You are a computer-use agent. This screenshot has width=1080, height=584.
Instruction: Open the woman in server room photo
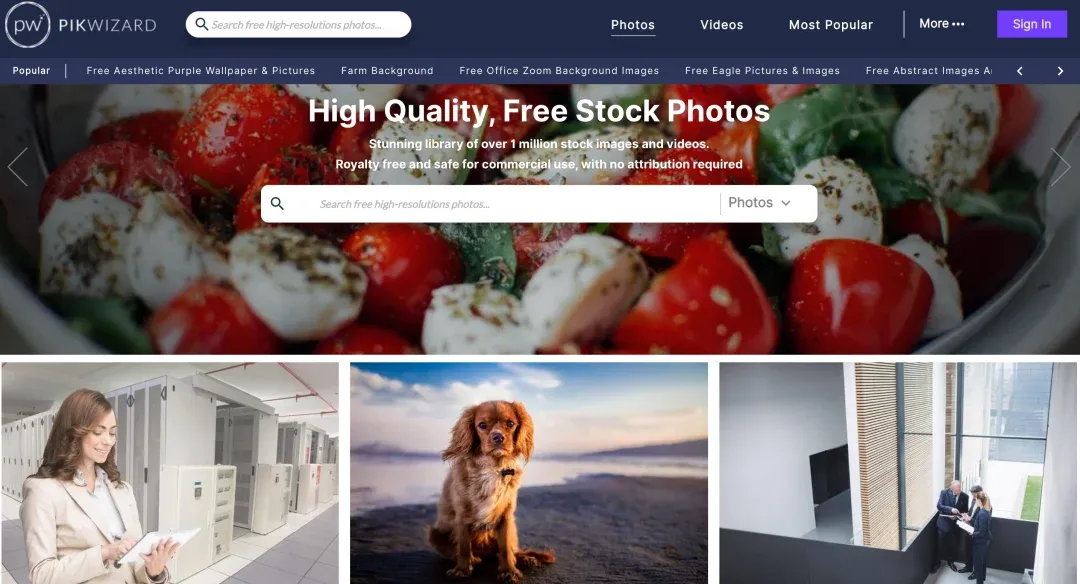tap(170, 473)
